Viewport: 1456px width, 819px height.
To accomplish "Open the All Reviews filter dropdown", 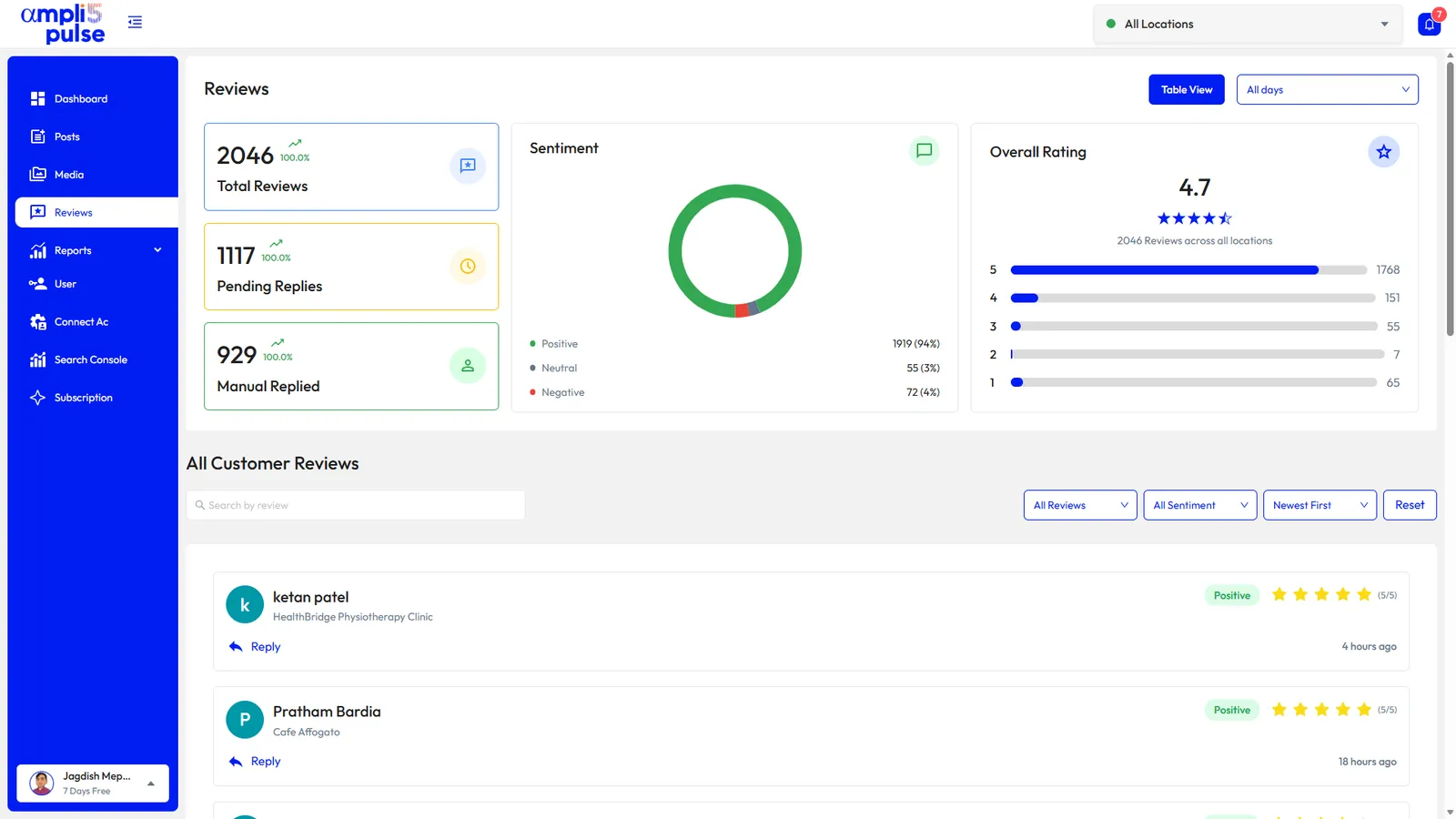I will (x=1080, y=505).
